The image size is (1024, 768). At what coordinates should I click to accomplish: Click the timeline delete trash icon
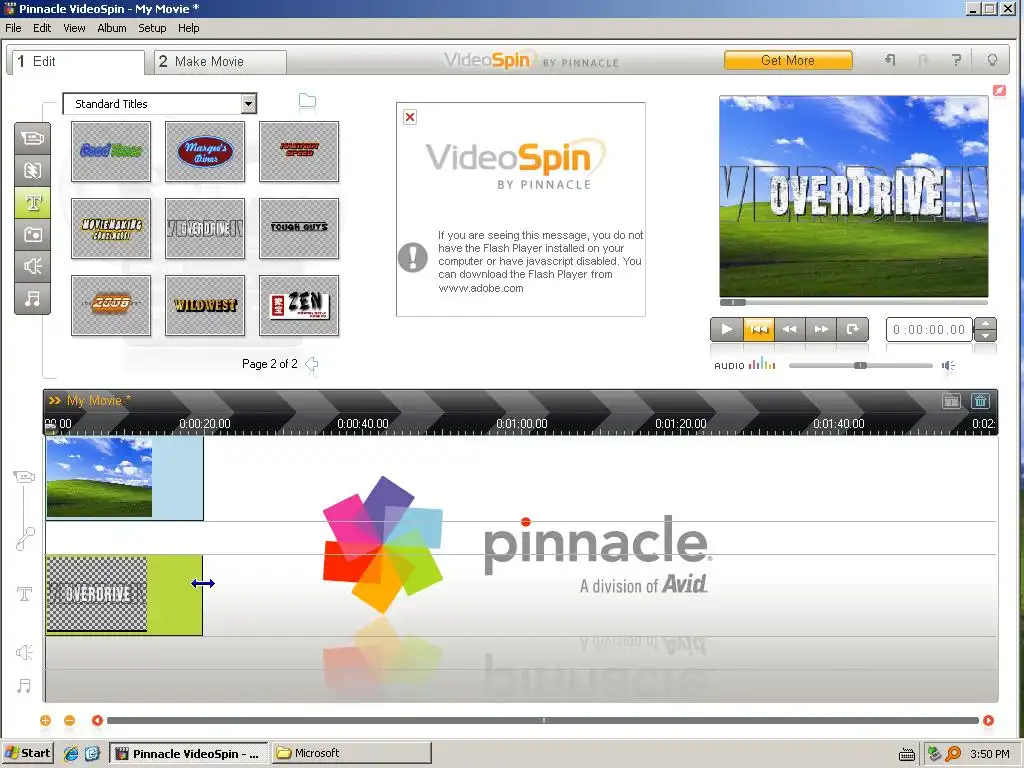980,400
